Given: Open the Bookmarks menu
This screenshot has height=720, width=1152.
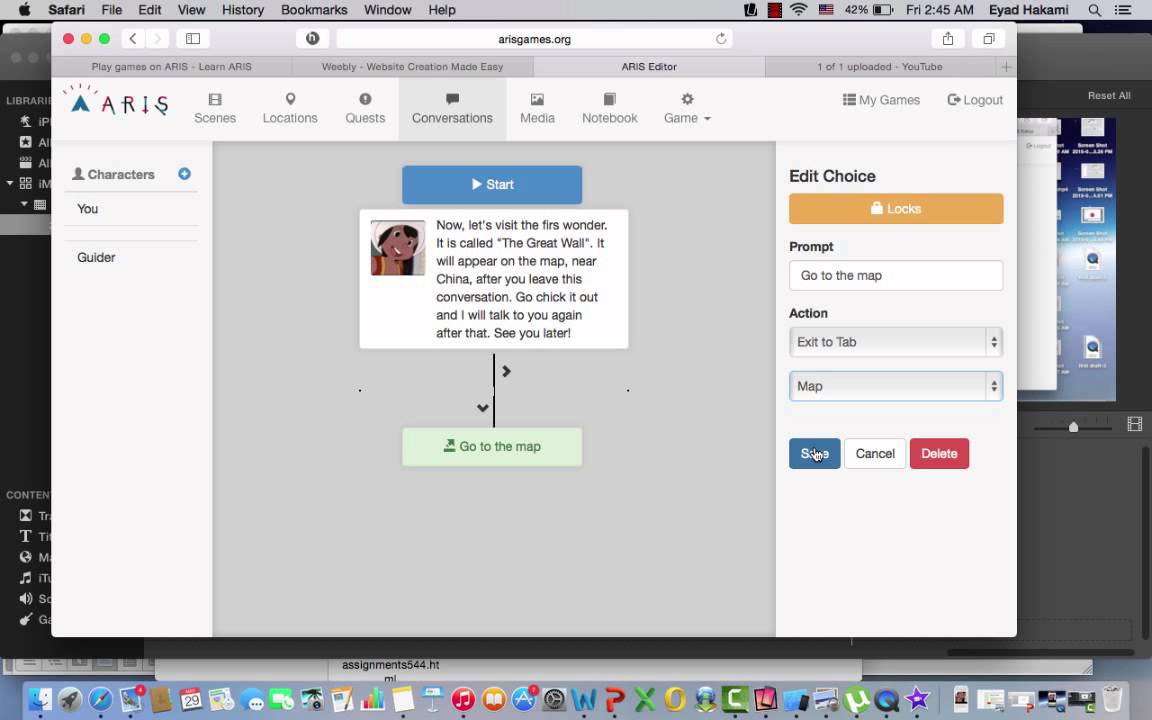Looking at the screenshot, I should click(x=314, y=10).
